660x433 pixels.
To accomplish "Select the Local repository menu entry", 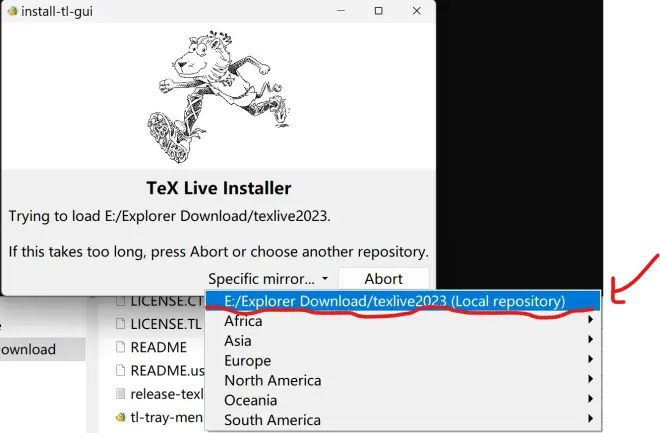I will (403, 301).
